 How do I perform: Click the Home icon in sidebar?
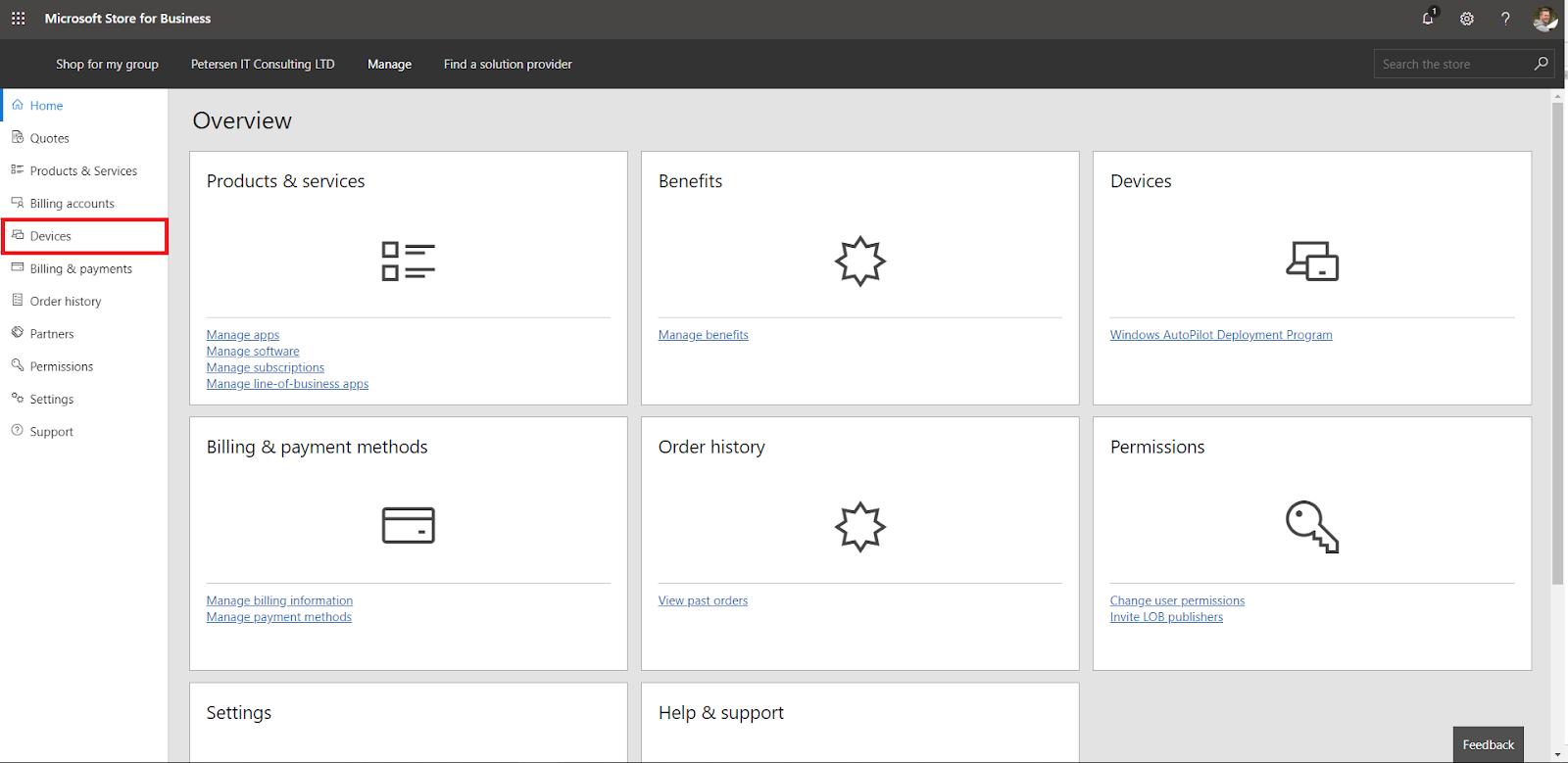tap(18, 105)
